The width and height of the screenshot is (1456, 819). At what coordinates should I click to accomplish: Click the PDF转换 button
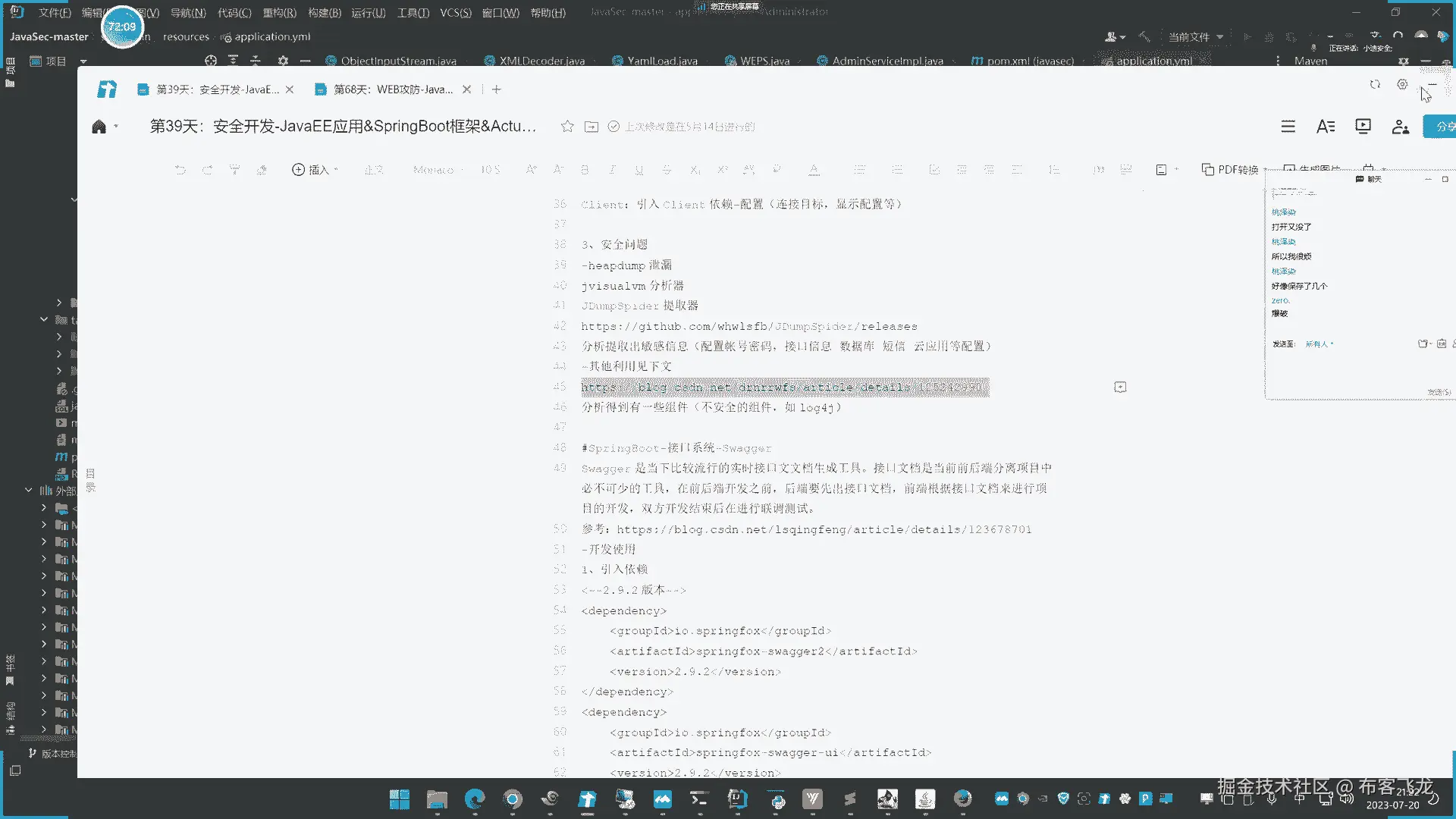(x=1230, y=170)
